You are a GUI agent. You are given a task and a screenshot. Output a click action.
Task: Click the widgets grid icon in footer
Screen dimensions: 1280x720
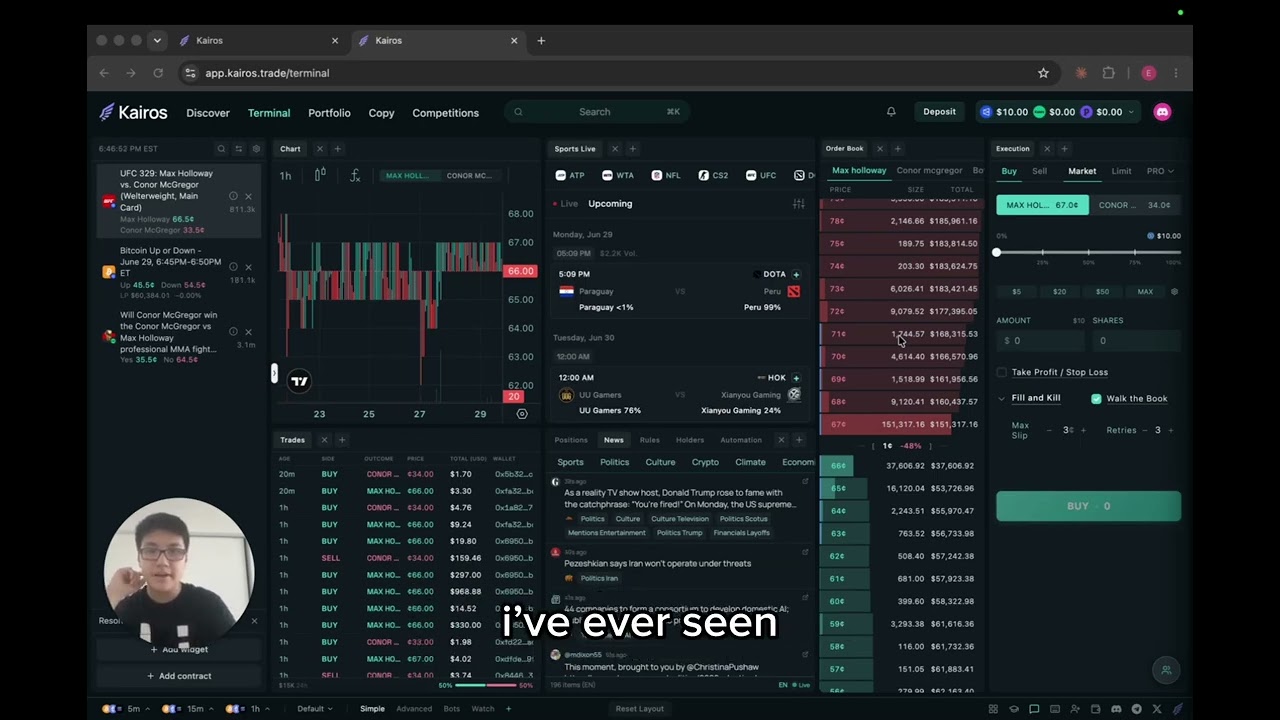tap(993, 709)
